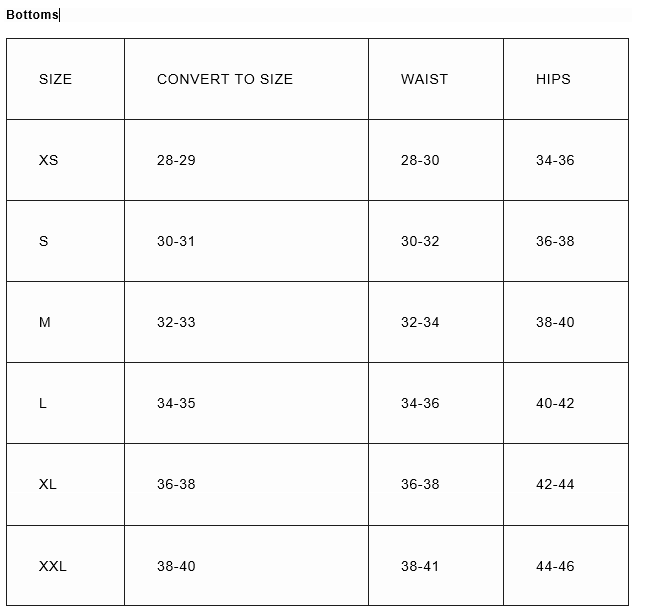Click the 42-44 hips cell

pyautogui.click(x=566, y=484)
